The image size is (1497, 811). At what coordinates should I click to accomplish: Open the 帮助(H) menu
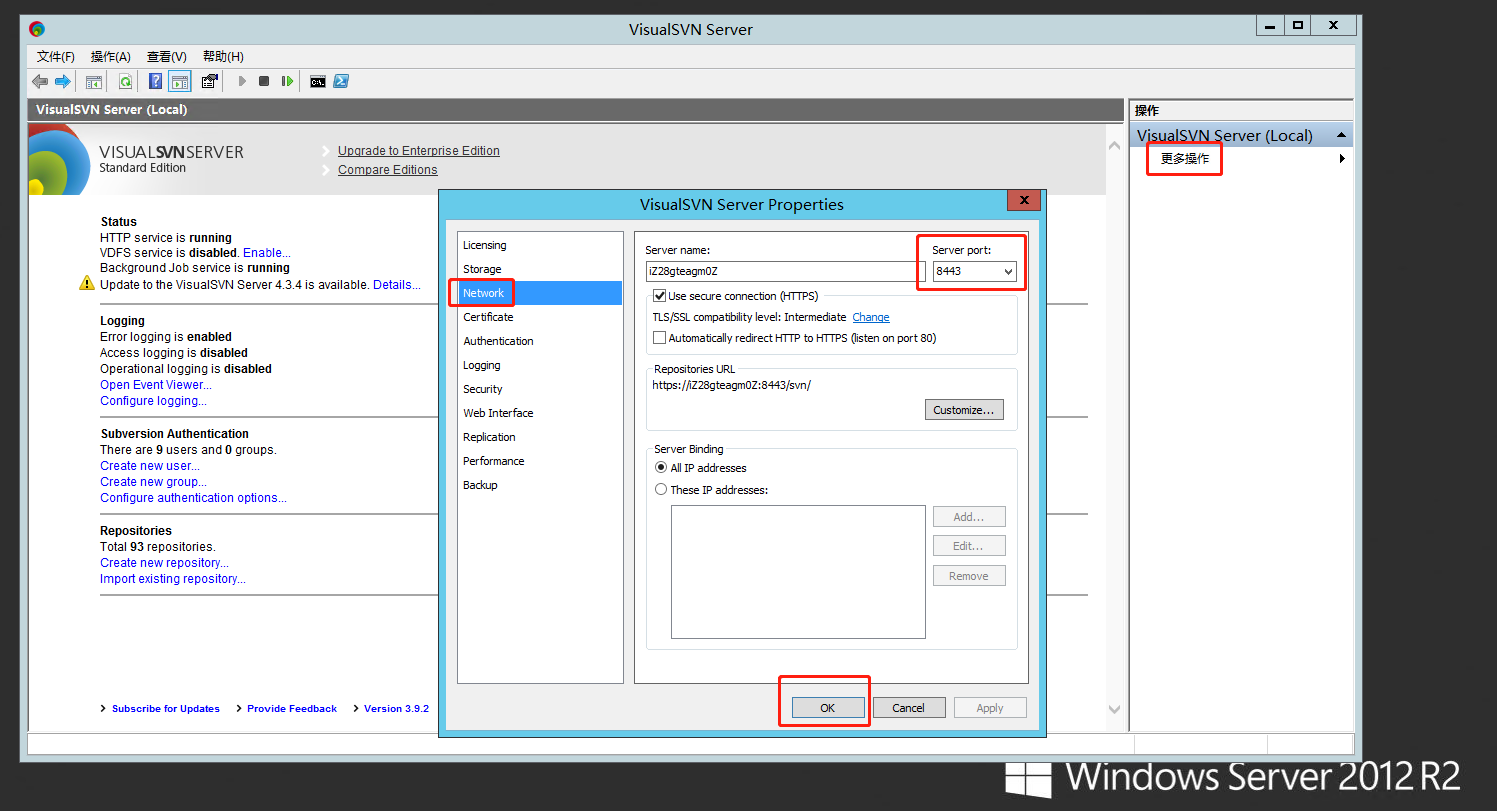pos(223,57)
